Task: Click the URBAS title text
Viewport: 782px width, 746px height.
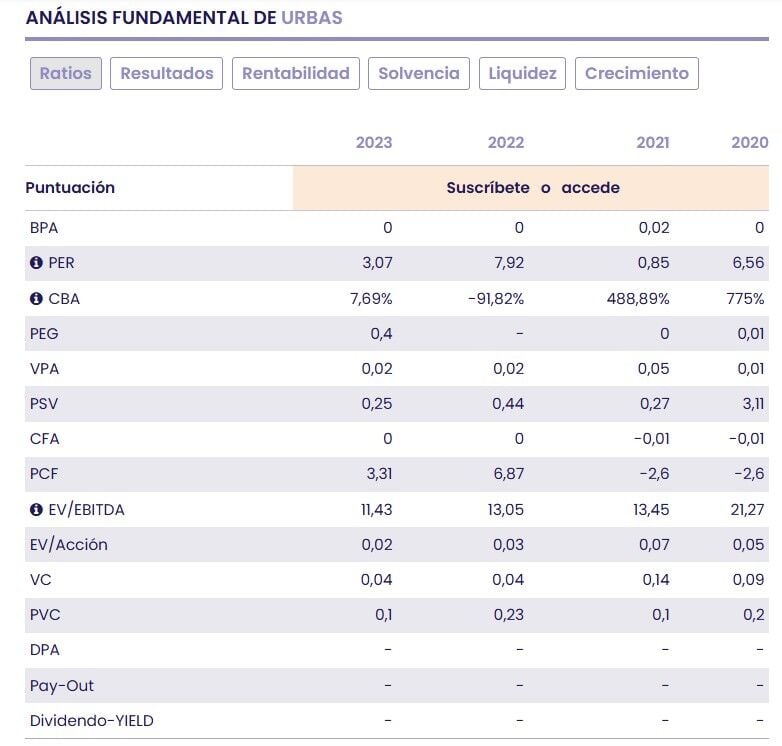Action: pyautogui.click(x=312, y=18)
